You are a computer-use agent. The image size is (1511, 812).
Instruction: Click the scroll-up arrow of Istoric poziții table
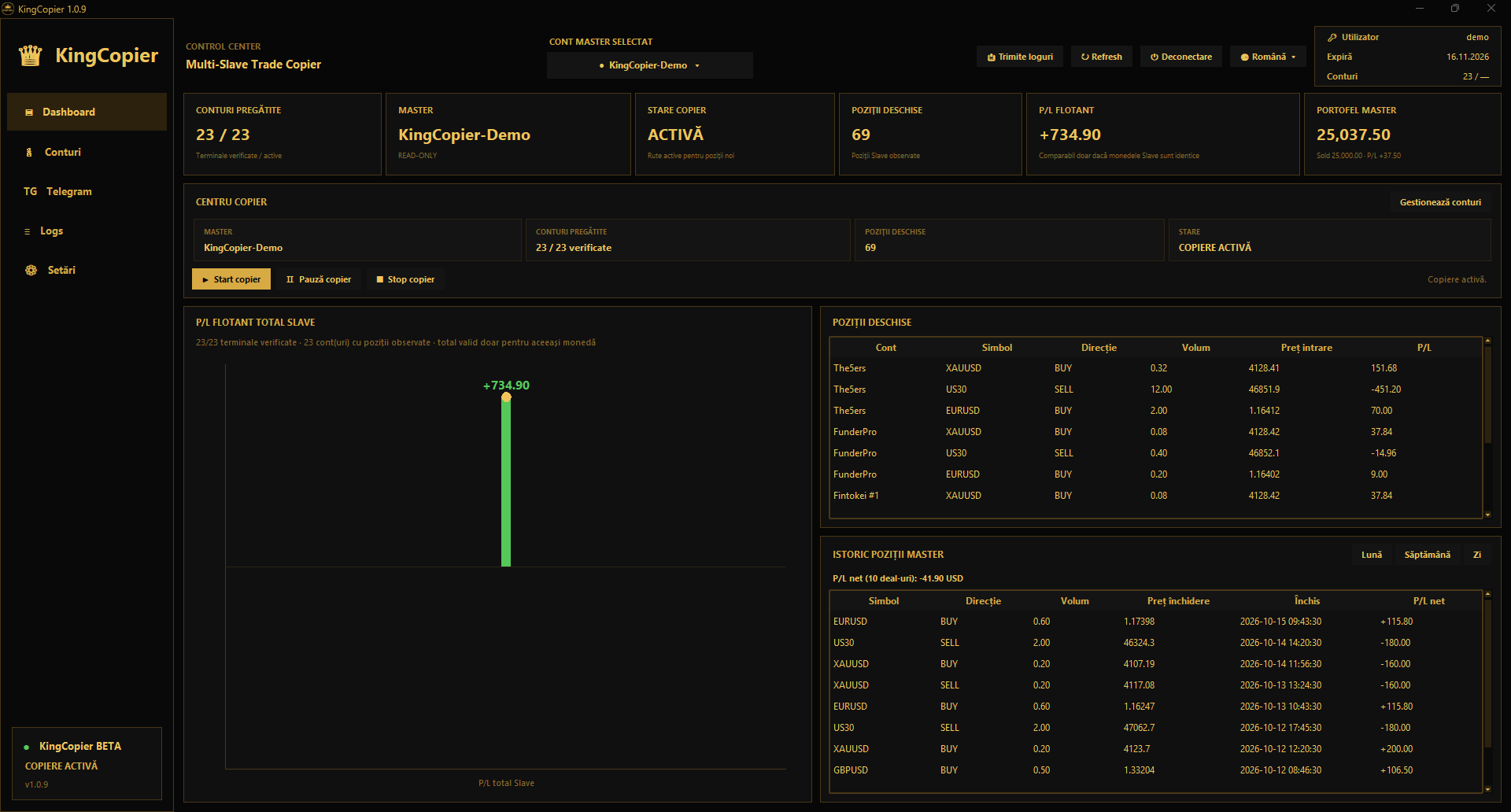1487,594
